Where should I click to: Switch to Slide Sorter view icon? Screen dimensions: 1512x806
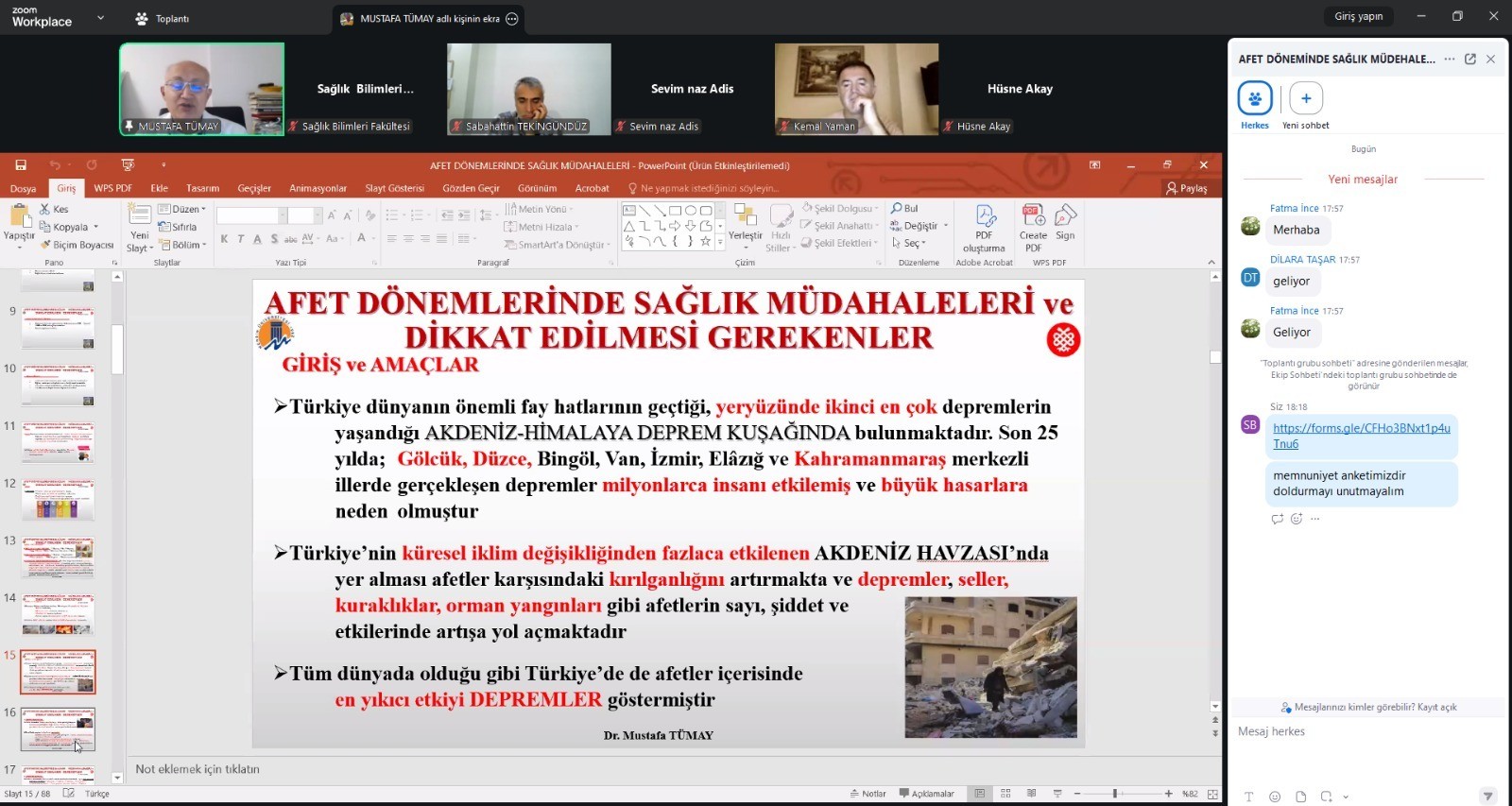[x=1005, y=794]
